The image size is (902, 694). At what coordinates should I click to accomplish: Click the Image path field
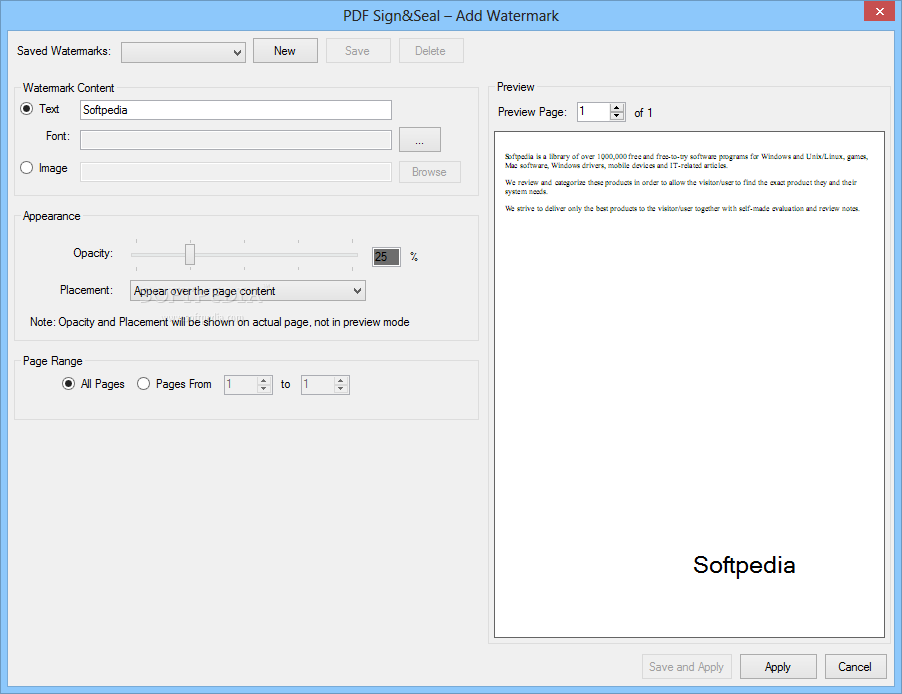point(236,172)
